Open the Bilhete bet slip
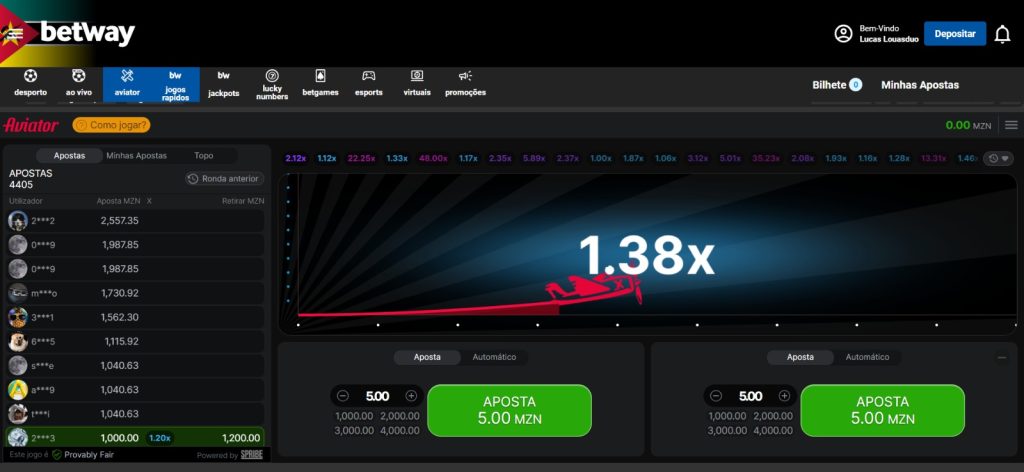1024x472 pixels. 837,85
